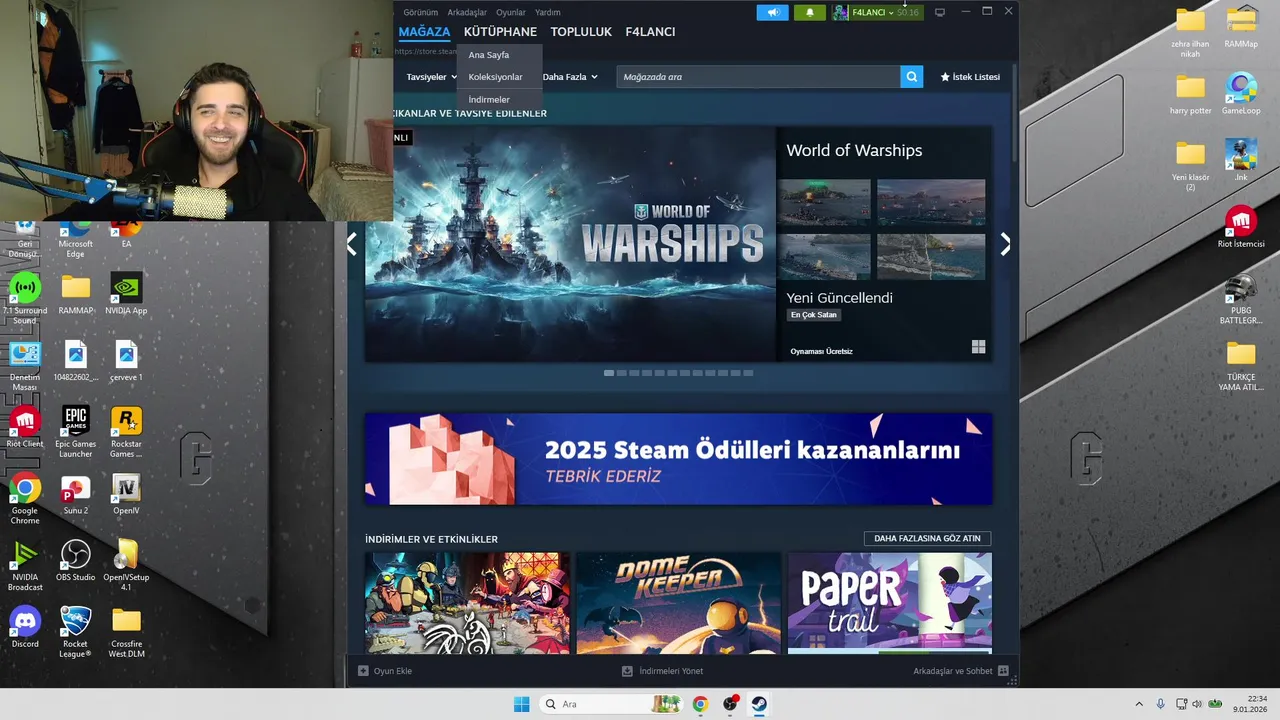This screenshot has width=1280, height=720.
Task: Open İndirmeleri Yönet downloads manager
Action: 662,671
